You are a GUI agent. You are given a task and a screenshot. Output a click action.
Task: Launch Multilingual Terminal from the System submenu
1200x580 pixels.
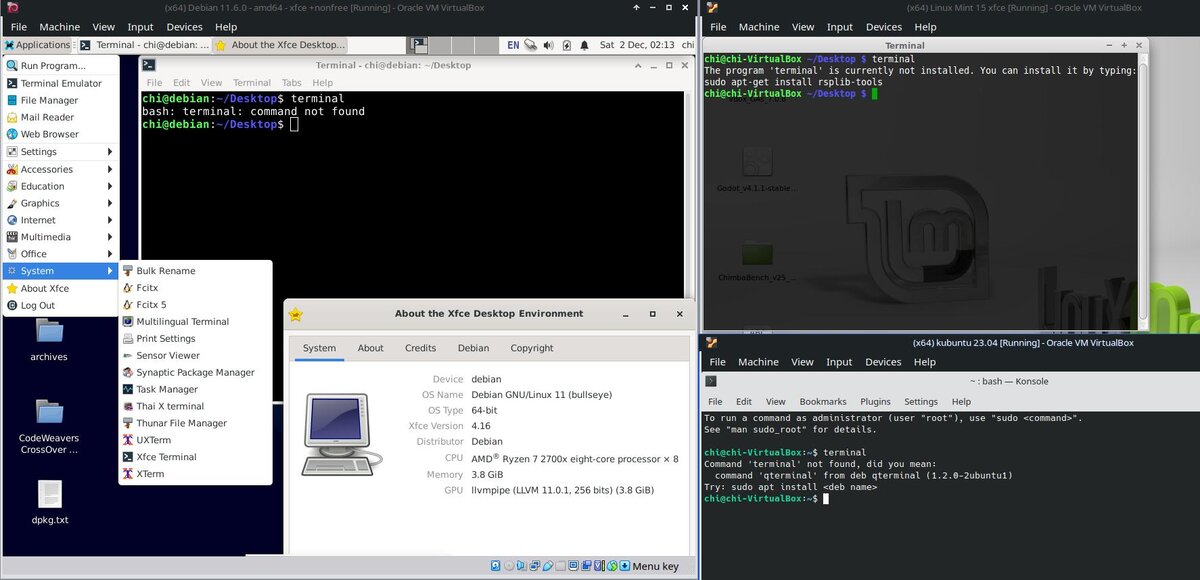(x=195, y=322)
